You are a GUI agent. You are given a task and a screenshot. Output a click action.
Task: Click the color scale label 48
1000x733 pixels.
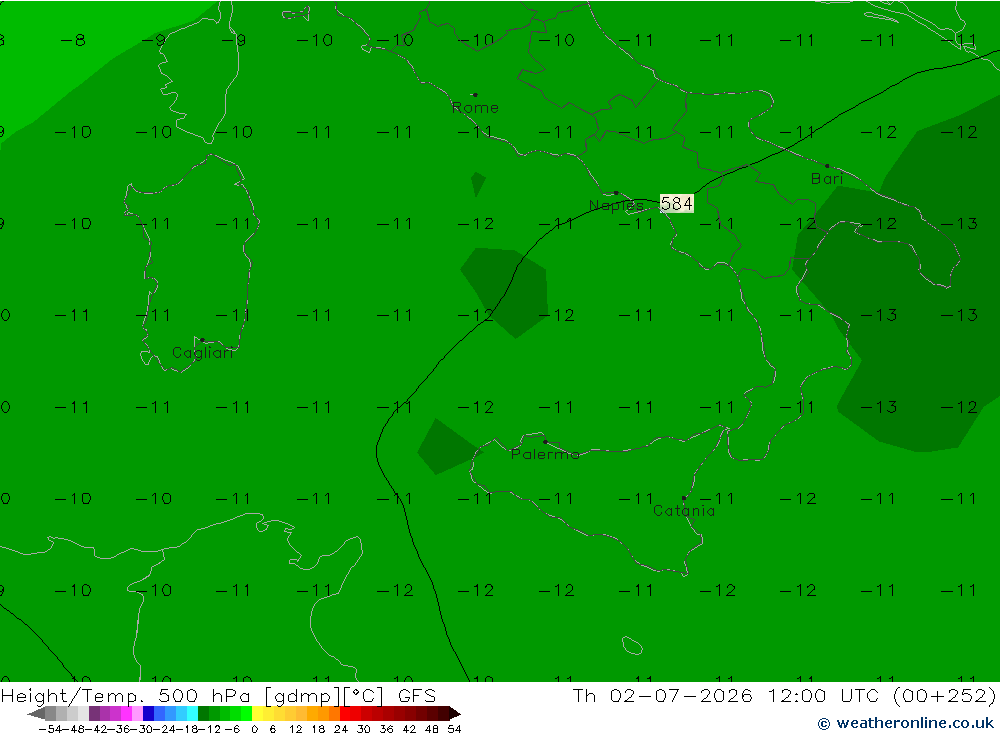pos(432,729)
